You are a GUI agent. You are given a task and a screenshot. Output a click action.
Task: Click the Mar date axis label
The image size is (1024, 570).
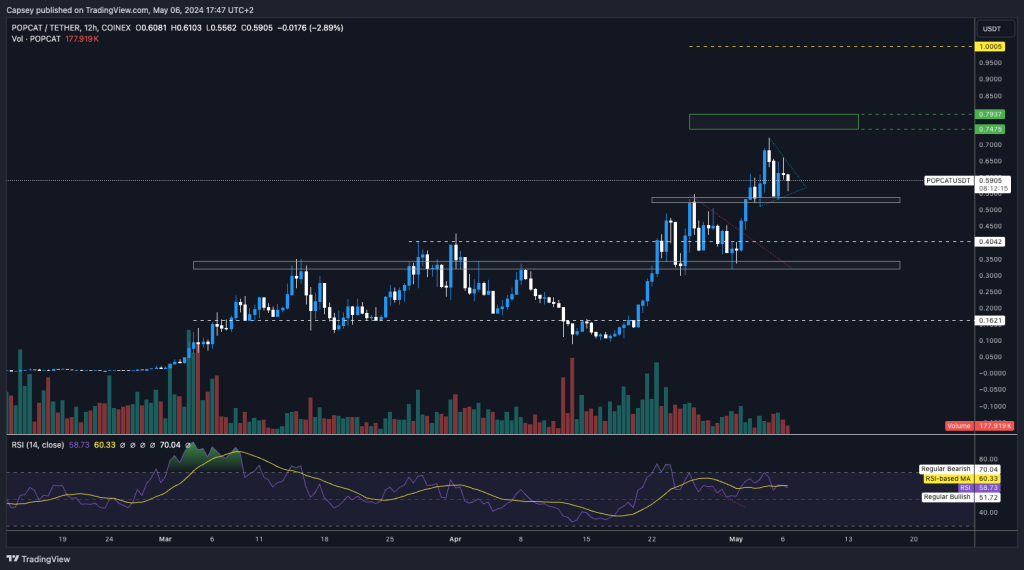[165, 539]
